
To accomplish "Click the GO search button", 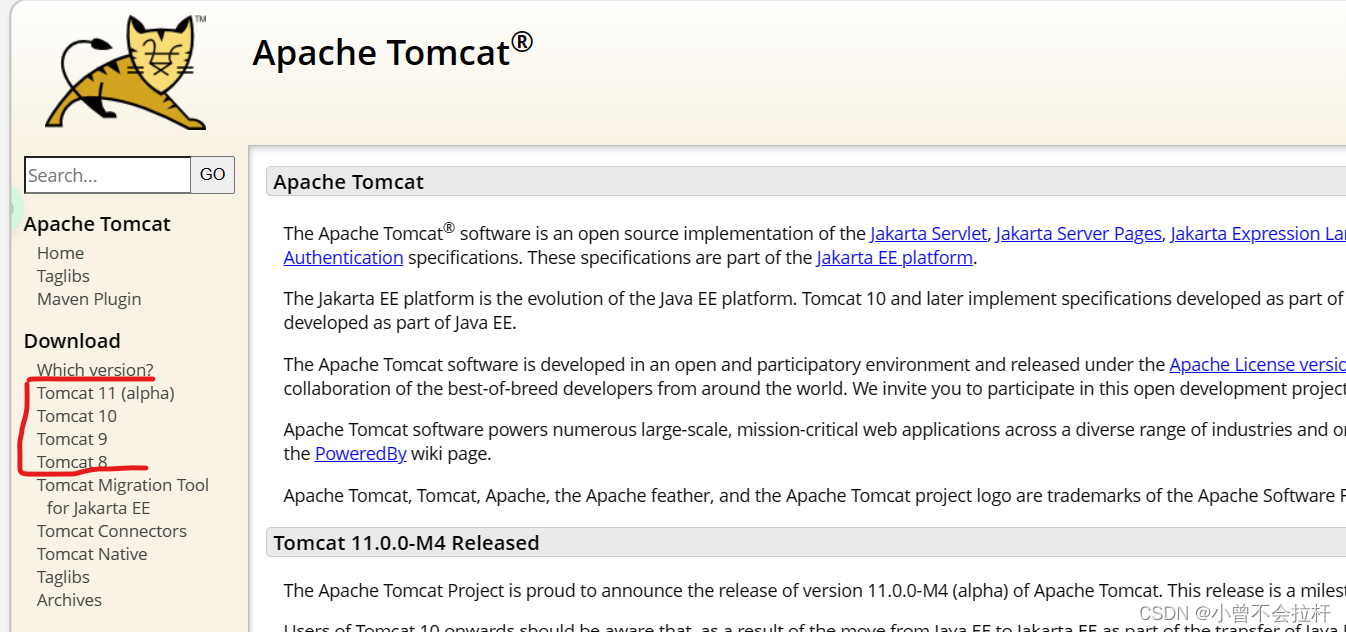I will pyautogui.click(x=213, y=175).
